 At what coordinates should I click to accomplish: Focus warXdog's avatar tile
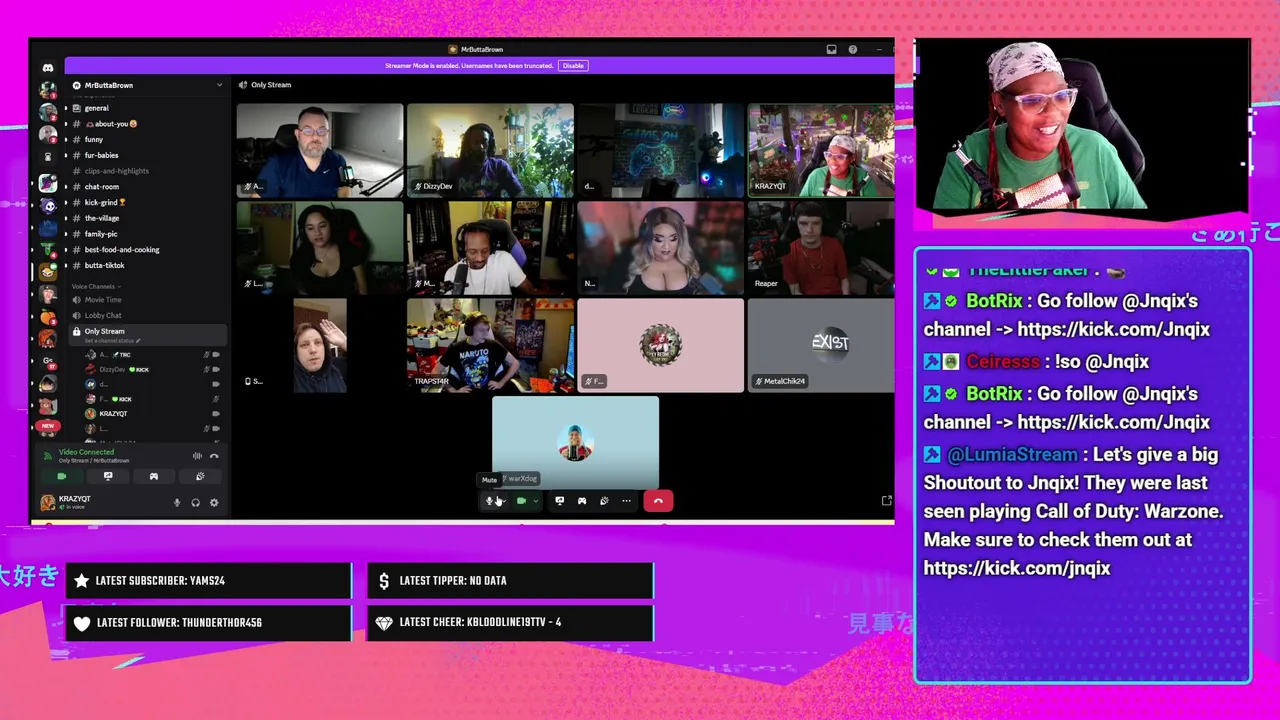pyautogui.click(x=575, y=442)
